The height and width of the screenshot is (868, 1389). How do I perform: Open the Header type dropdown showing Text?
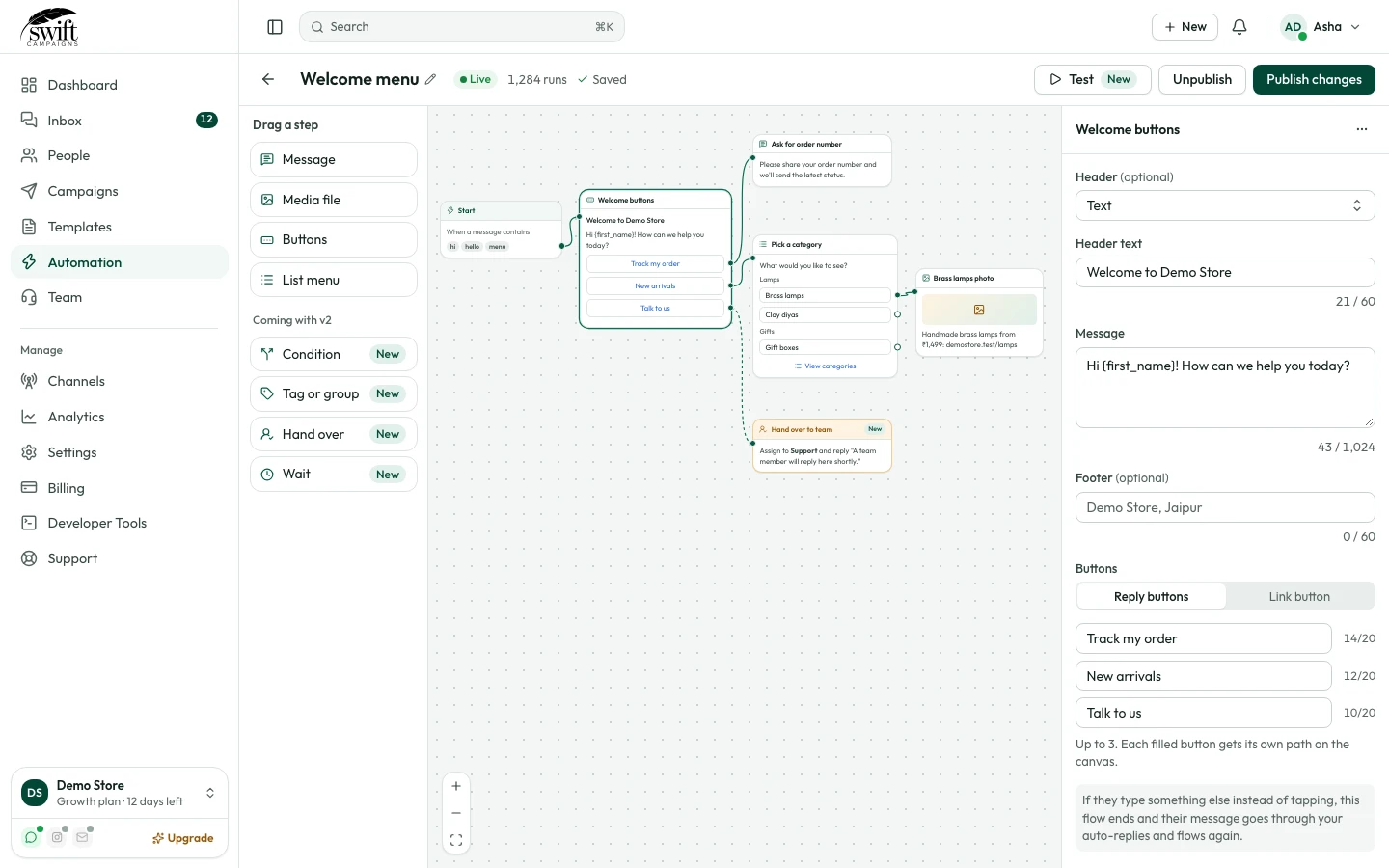(1225, 205)
